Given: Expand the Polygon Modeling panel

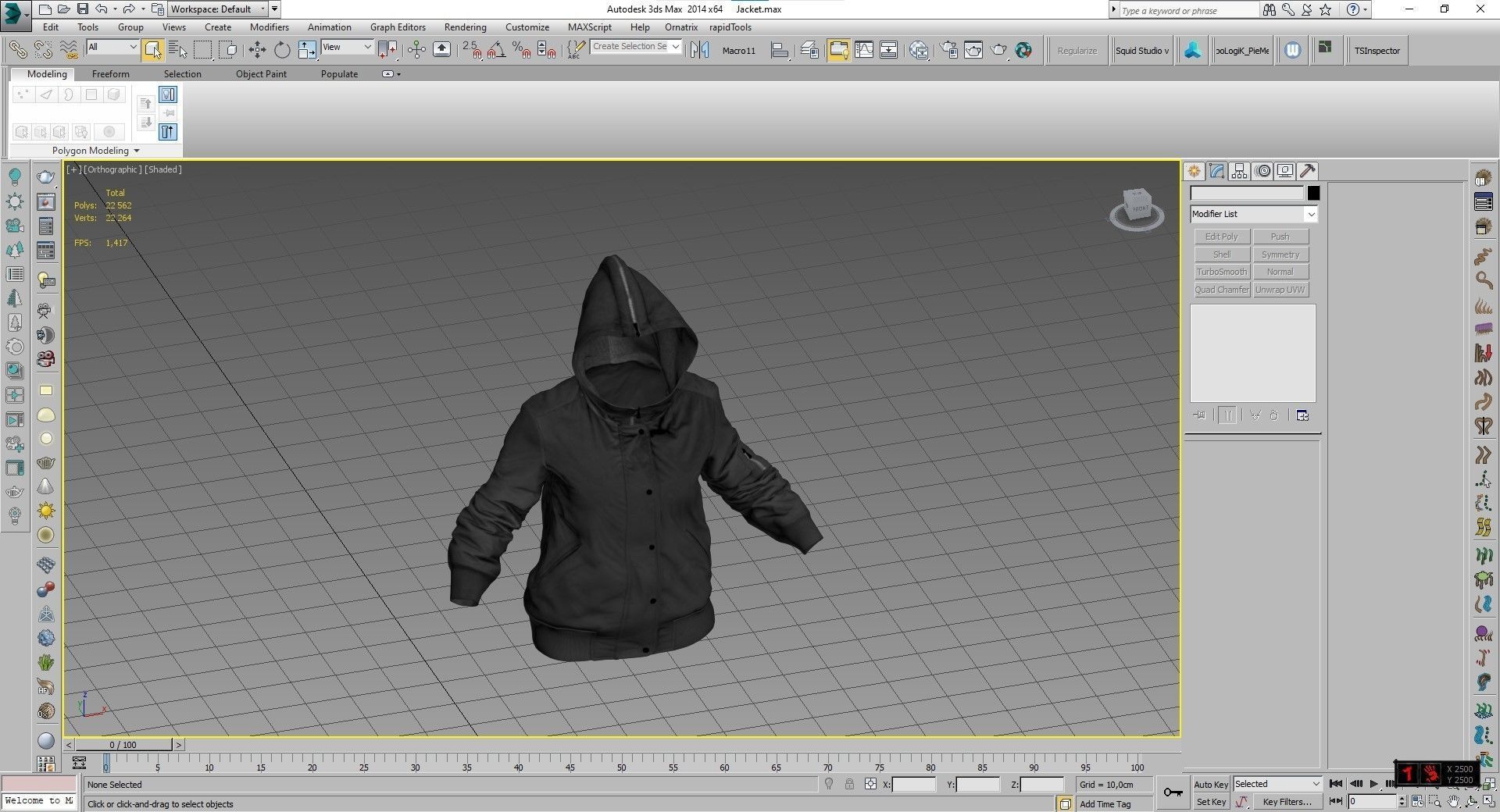Looking at the screenshot, I should [95, 151].
